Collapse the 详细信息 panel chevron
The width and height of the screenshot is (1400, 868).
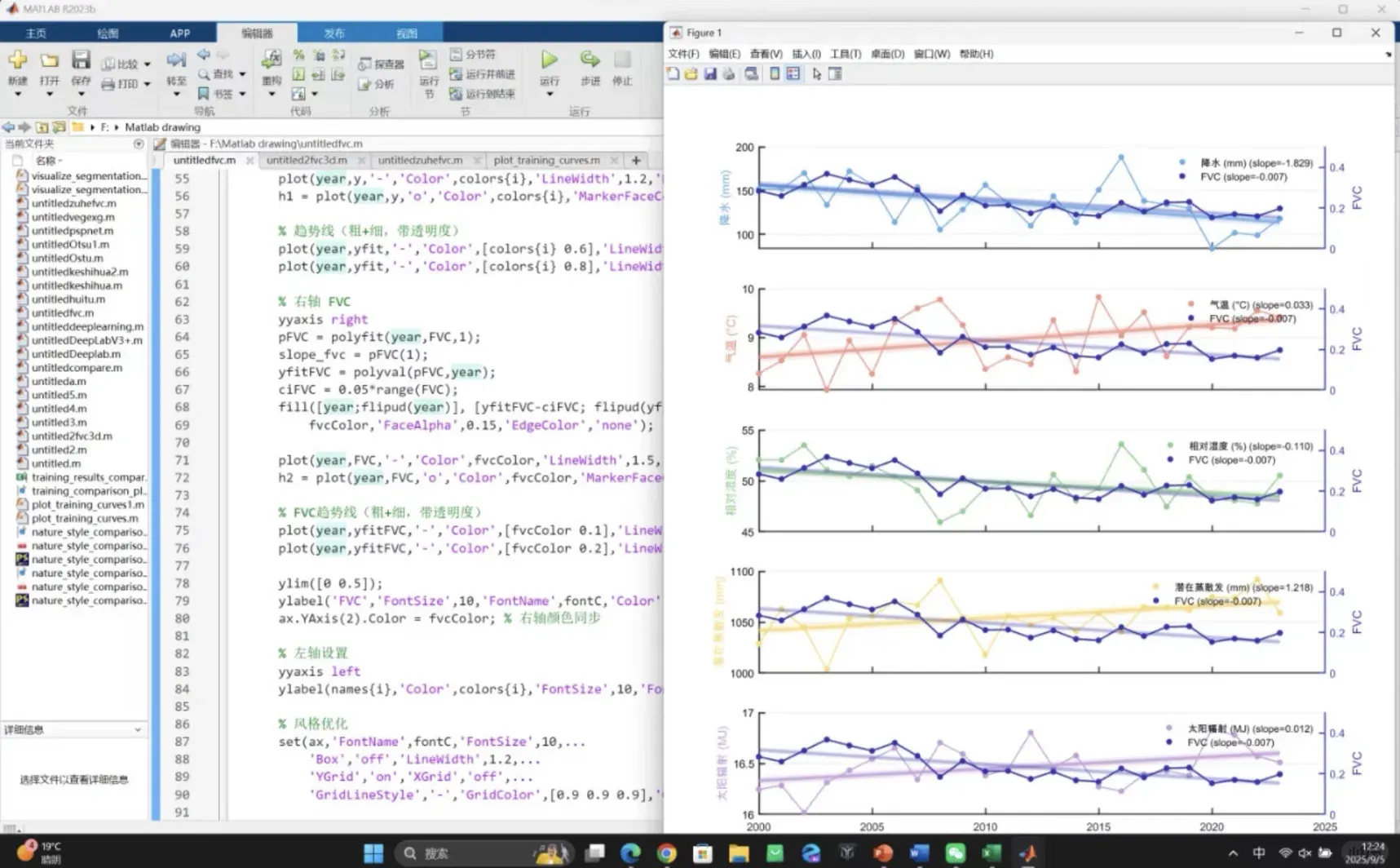pos(138,730)
